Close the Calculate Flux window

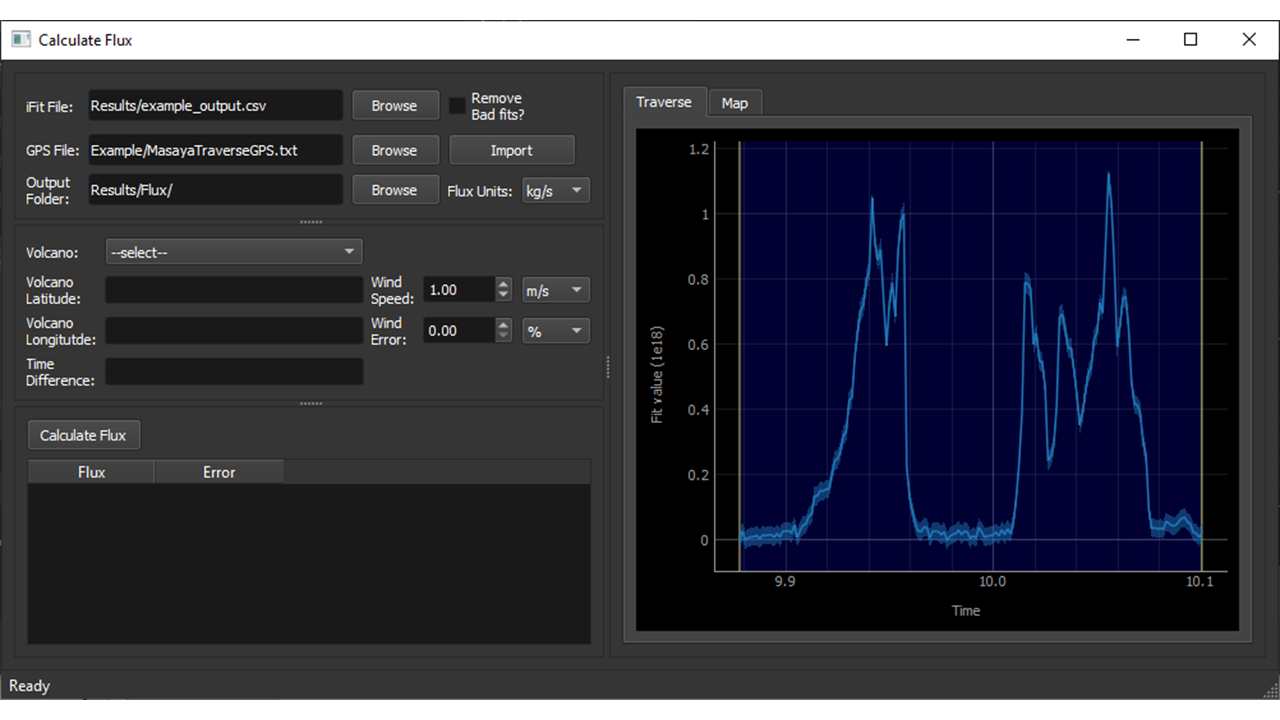click(x=1249, y=40)
